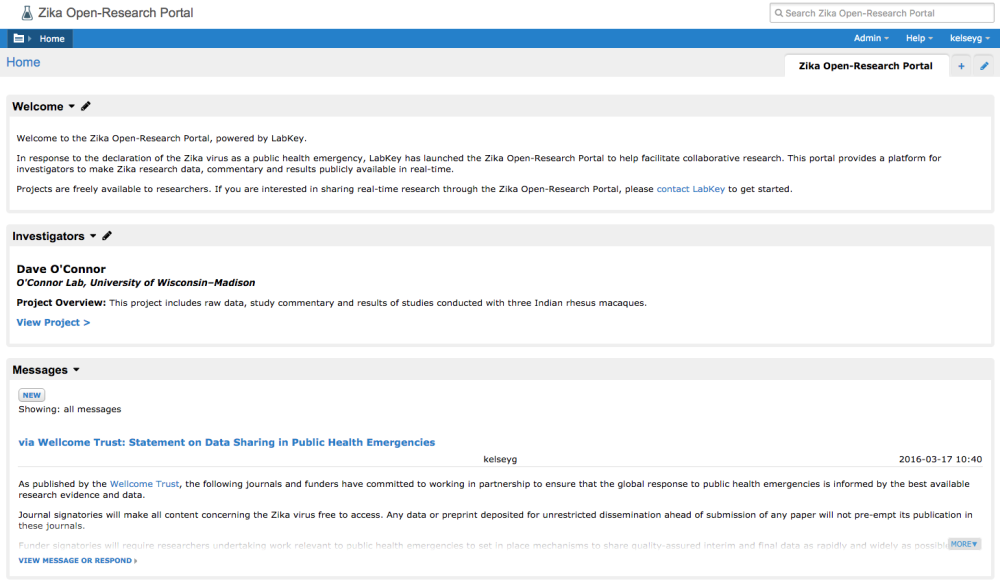Click the contact LabKey link

coord(691,189)
